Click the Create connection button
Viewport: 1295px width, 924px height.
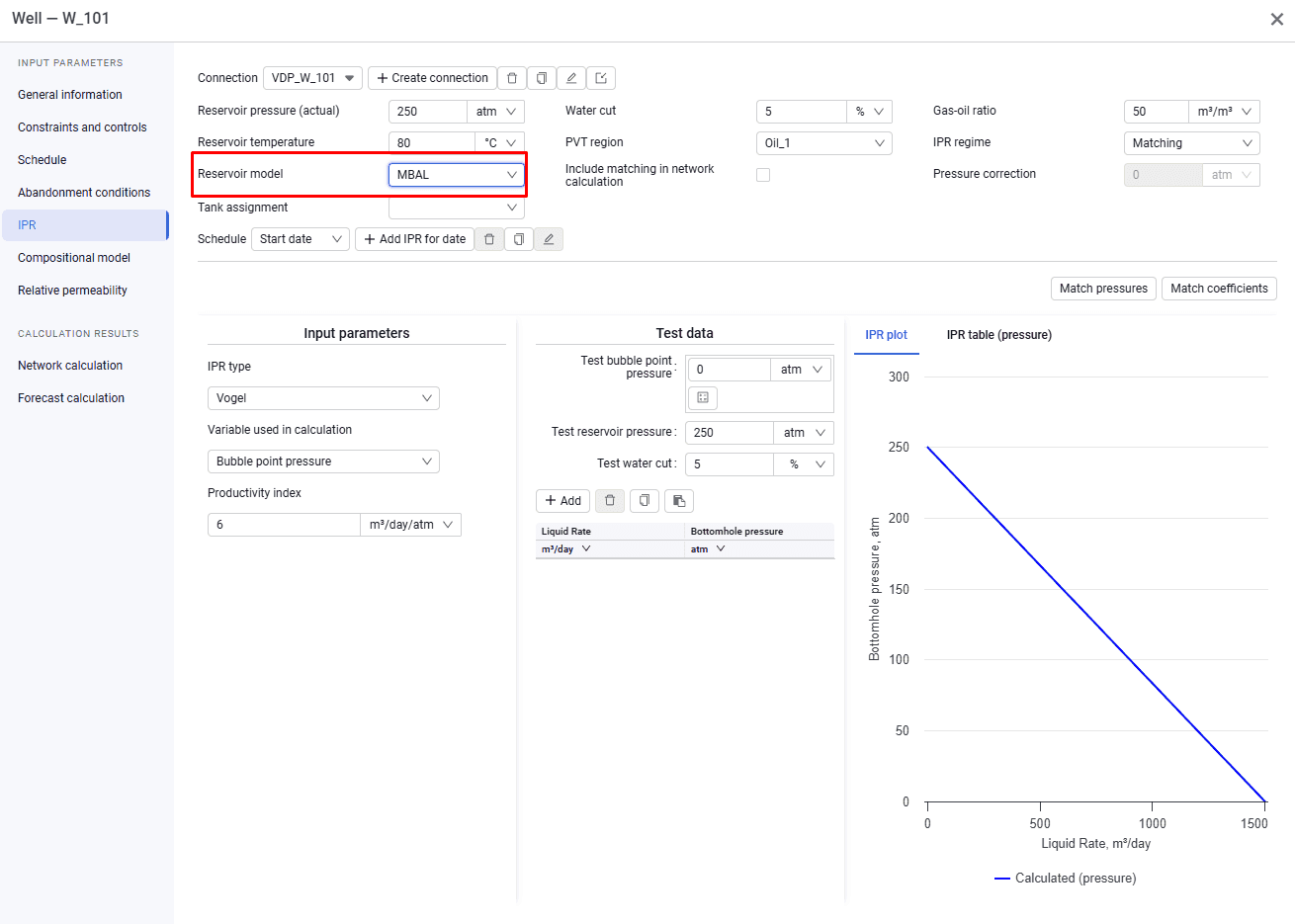[432, 78]
